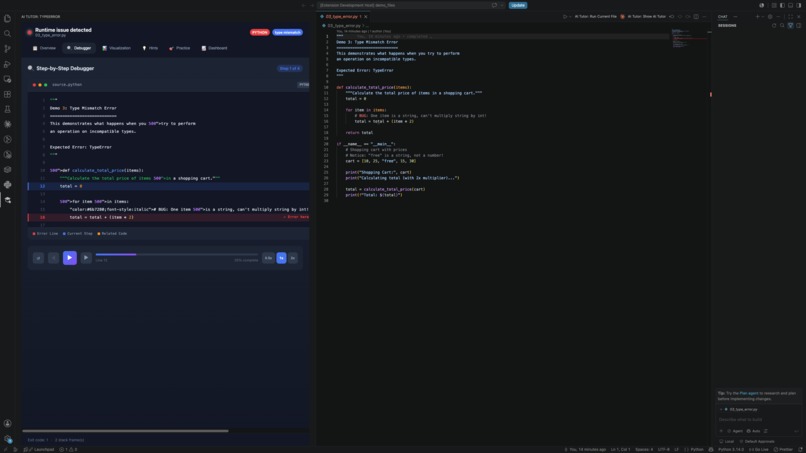Click the Describe what to build input
Image resolution: width=806 pixels, height=453 pixels.
tap(759, 420)
